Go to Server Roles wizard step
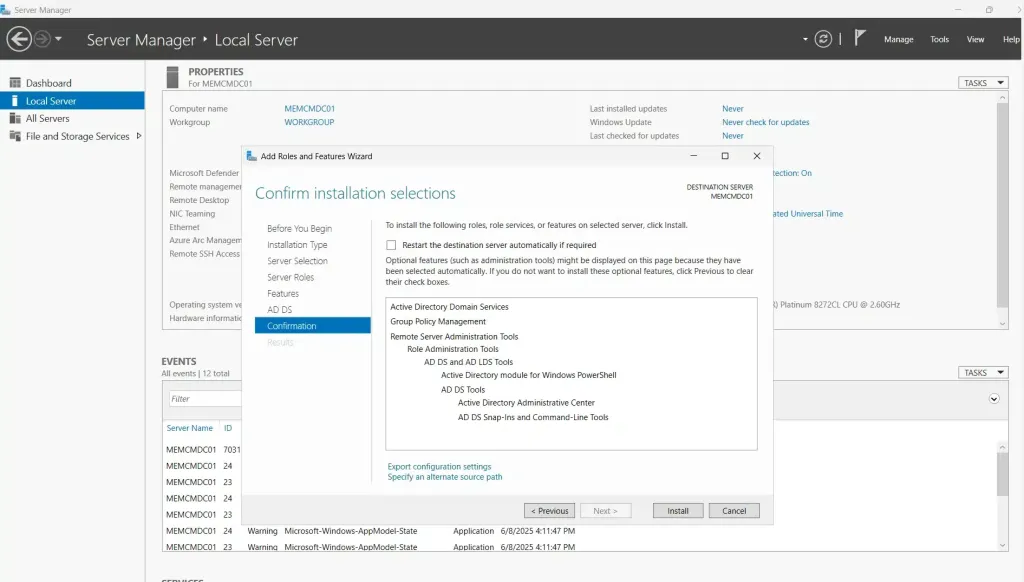The image size is (1024, 582). 290,277
